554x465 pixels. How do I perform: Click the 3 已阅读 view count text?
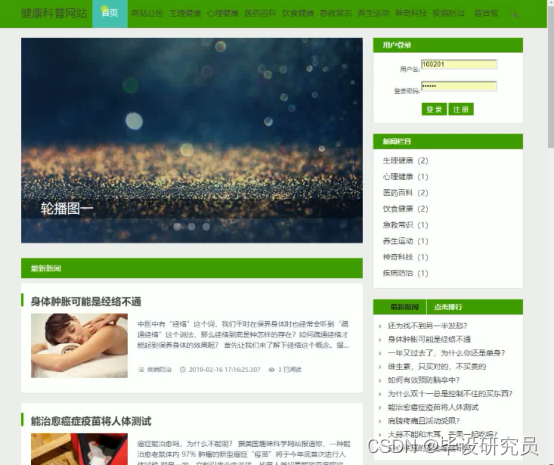[290, 370]
